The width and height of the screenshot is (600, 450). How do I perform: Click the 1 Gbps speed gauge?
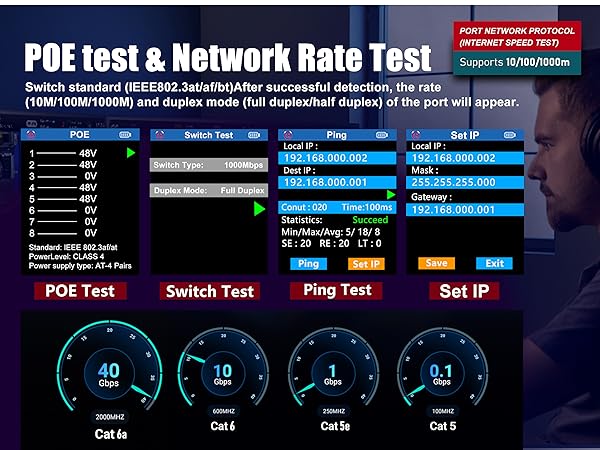[x=333, y=367]
